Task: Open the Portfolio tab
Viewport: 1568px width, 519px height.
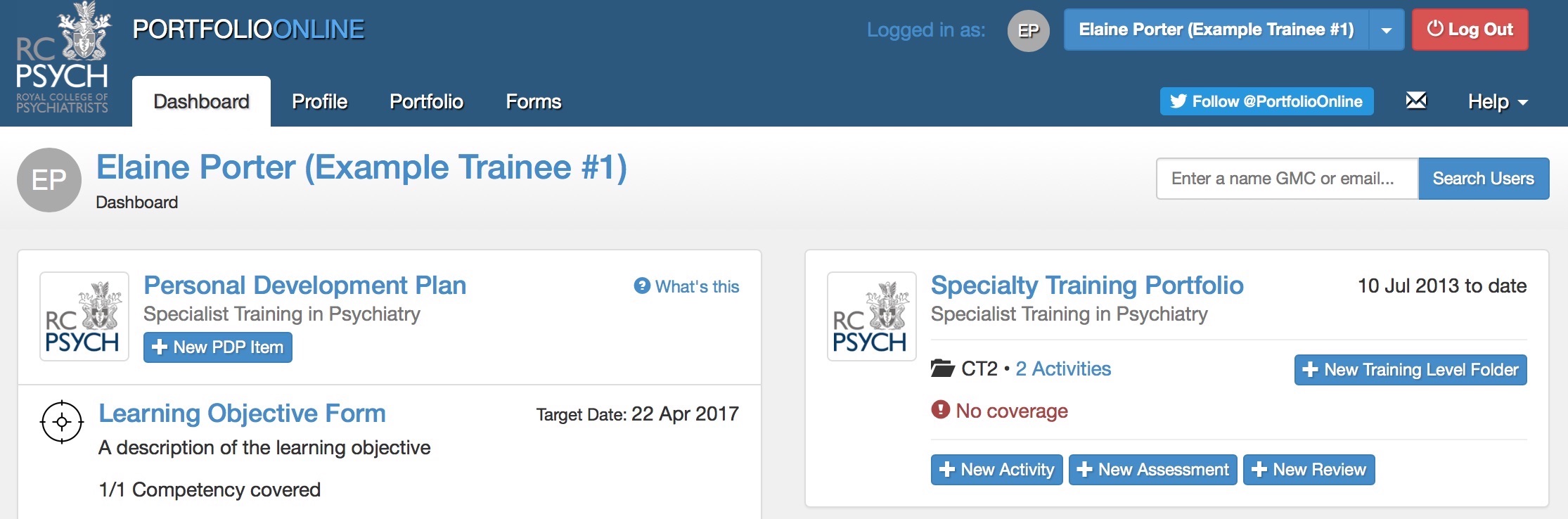Action: pyautogui.click(x=426, y=102)
